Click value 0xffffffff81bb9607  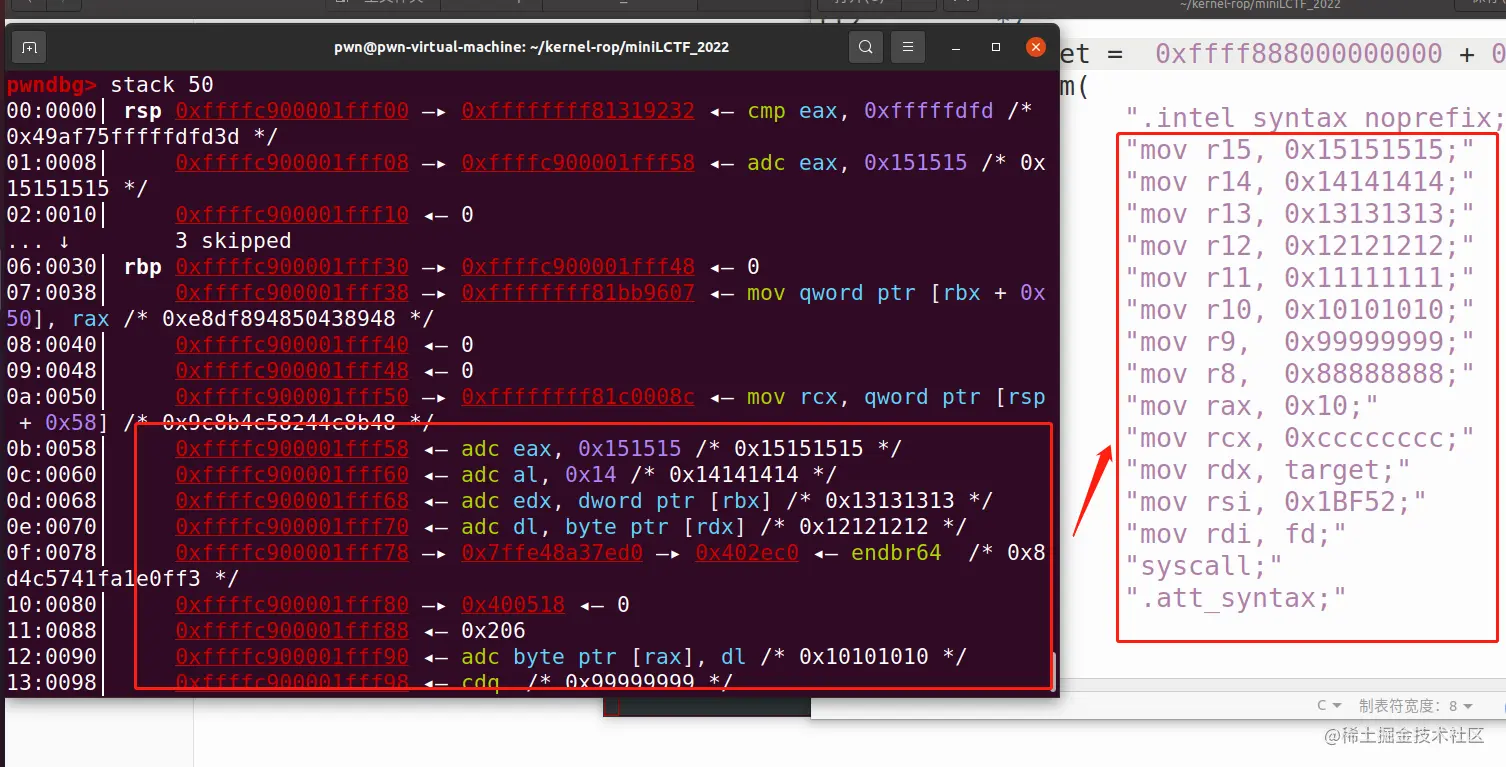(578, 292)
